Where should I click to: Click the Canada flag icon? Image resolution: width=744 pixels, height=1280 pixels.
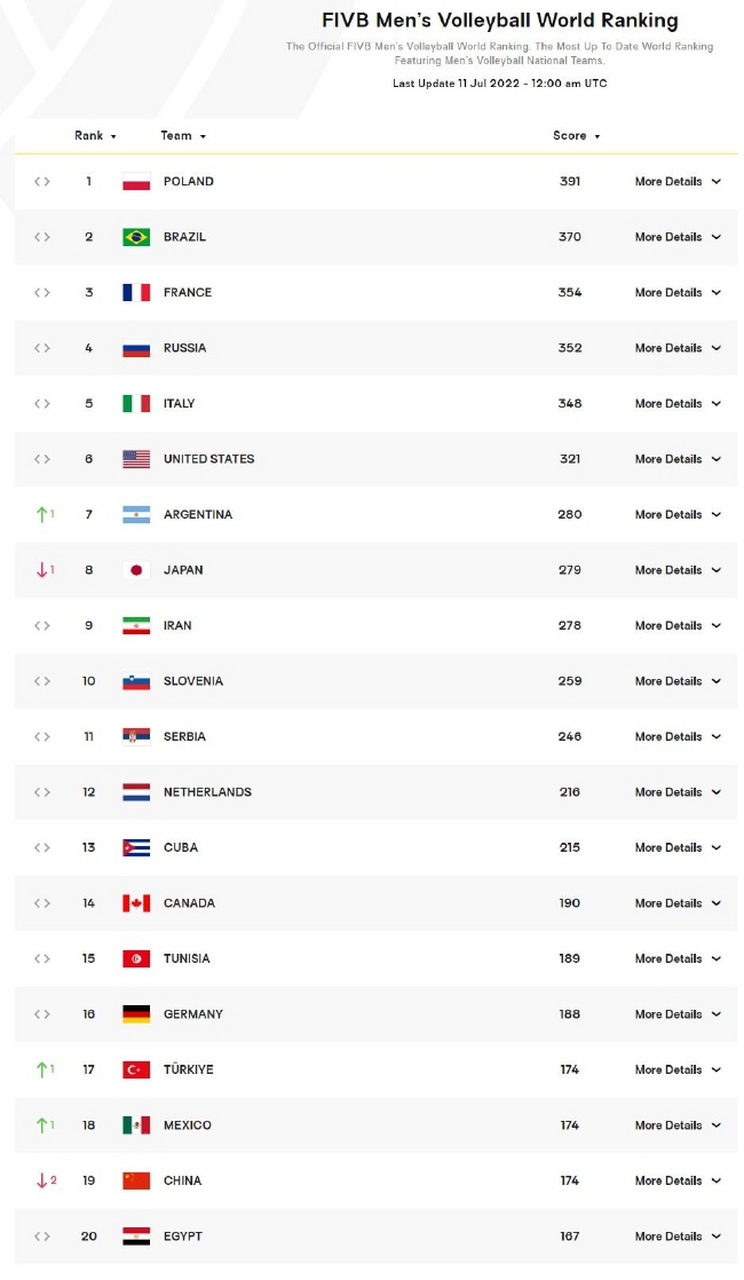(136, 903)
